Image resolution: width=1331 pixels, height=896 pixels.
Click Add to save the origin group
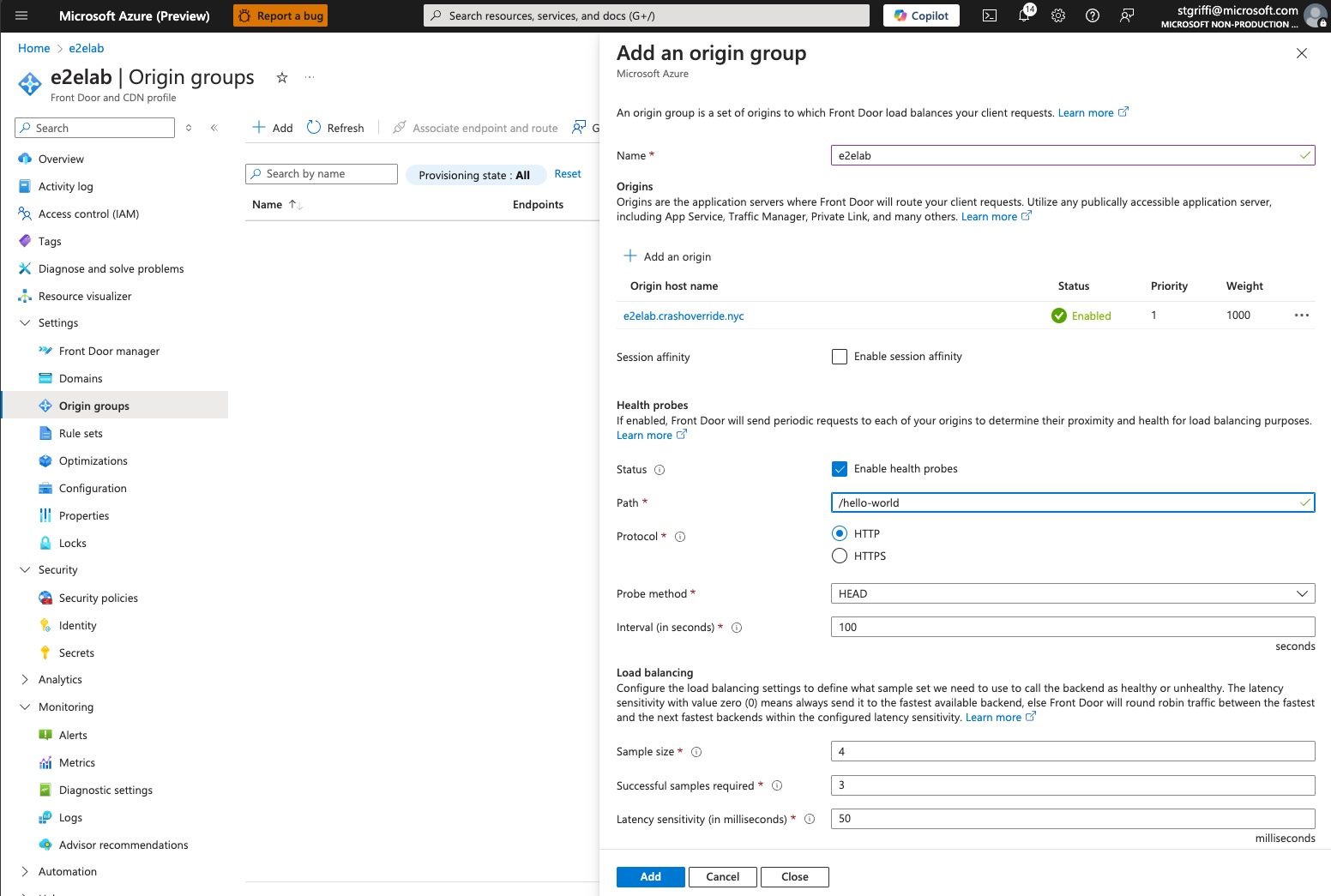(650, 876)
